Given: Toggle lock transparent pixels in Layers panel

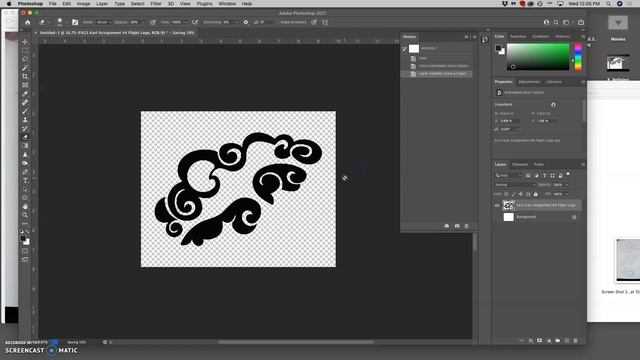Looking at the screenshot, I should click(506, 194).
